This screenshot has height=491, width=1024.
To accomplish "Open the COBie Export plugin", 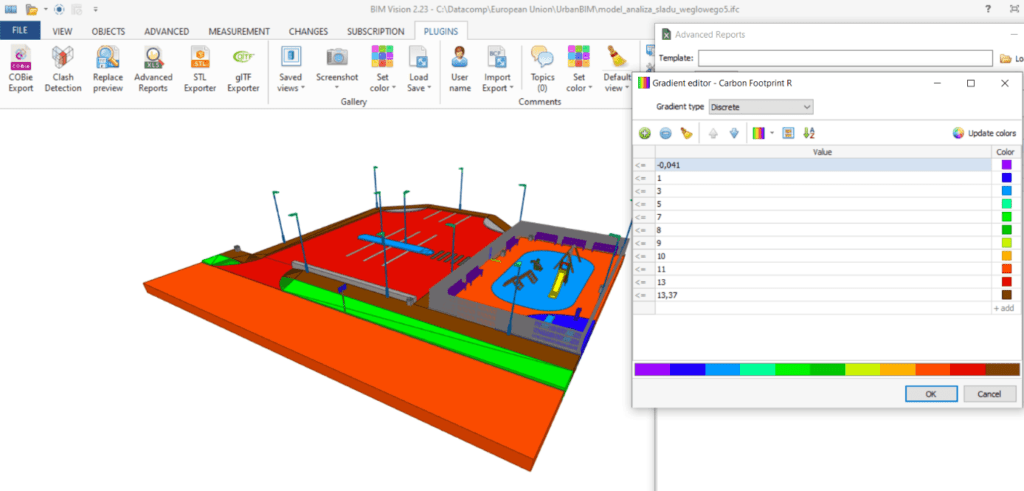I will coord(21,68).
